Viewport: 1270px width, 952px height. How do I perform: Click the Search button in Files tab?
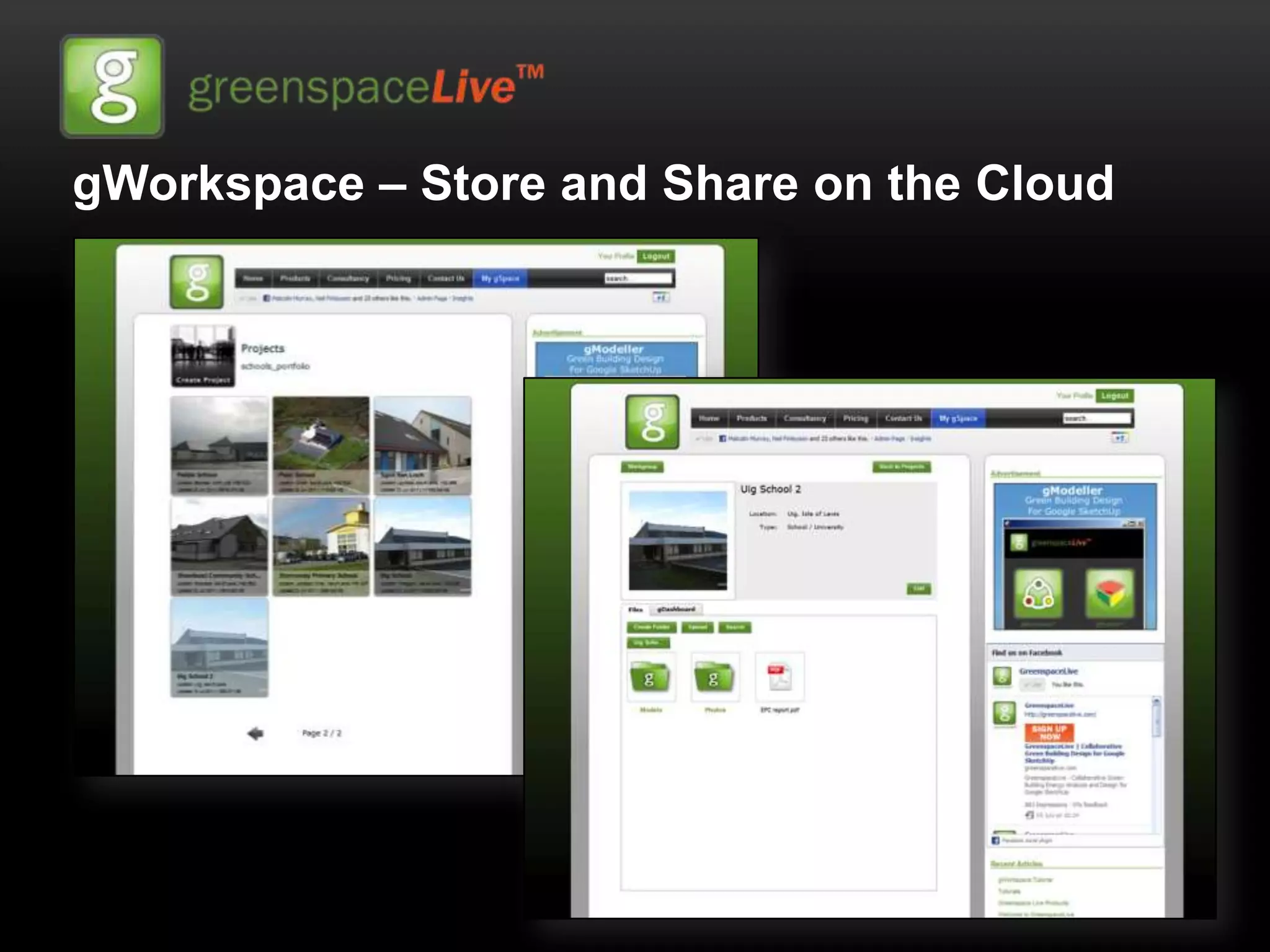735,627
